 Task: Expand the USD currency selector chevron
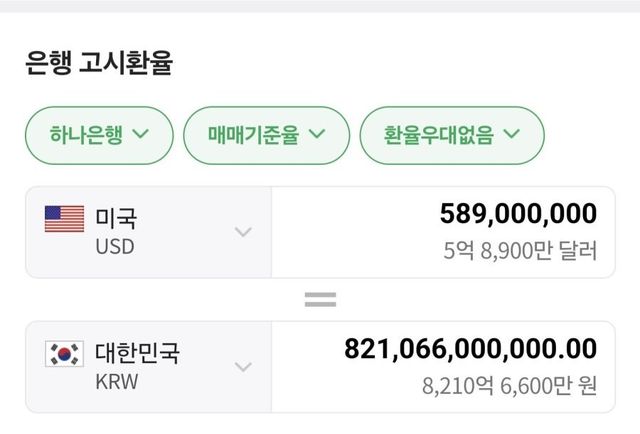(x=243, y=232)
